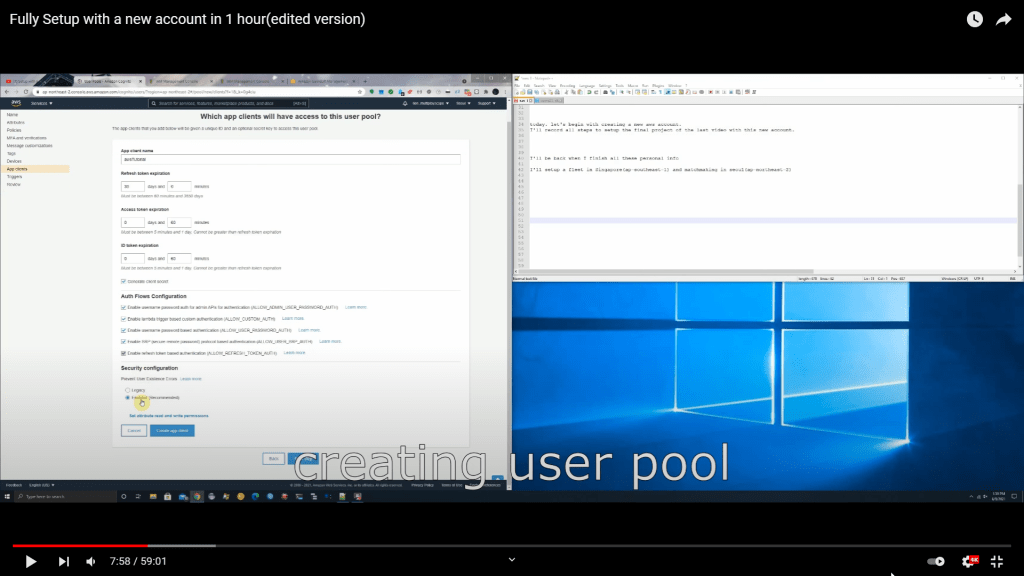
Task: Toggle the autoplay switch
Action: click(935, 561)
